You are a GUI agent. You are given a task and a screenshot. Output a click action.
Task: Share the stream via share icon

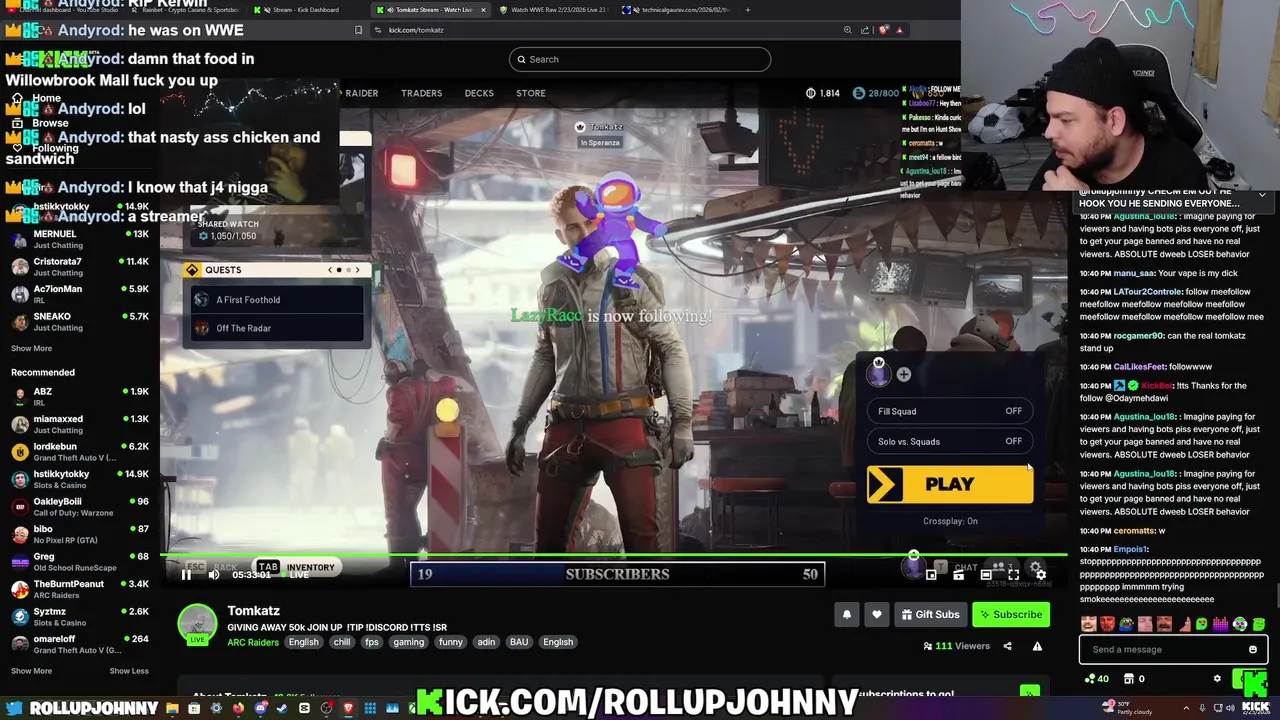(x=1007, y=646)
